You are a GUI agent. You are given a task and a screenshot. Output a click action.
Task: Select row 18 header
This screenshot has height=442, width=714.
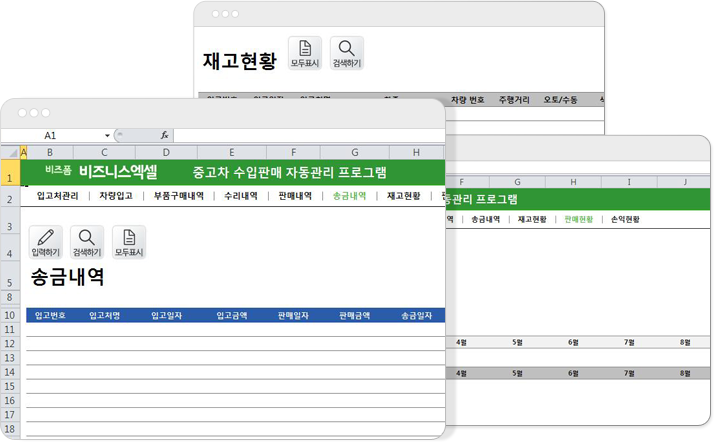(x=10, y=429)
